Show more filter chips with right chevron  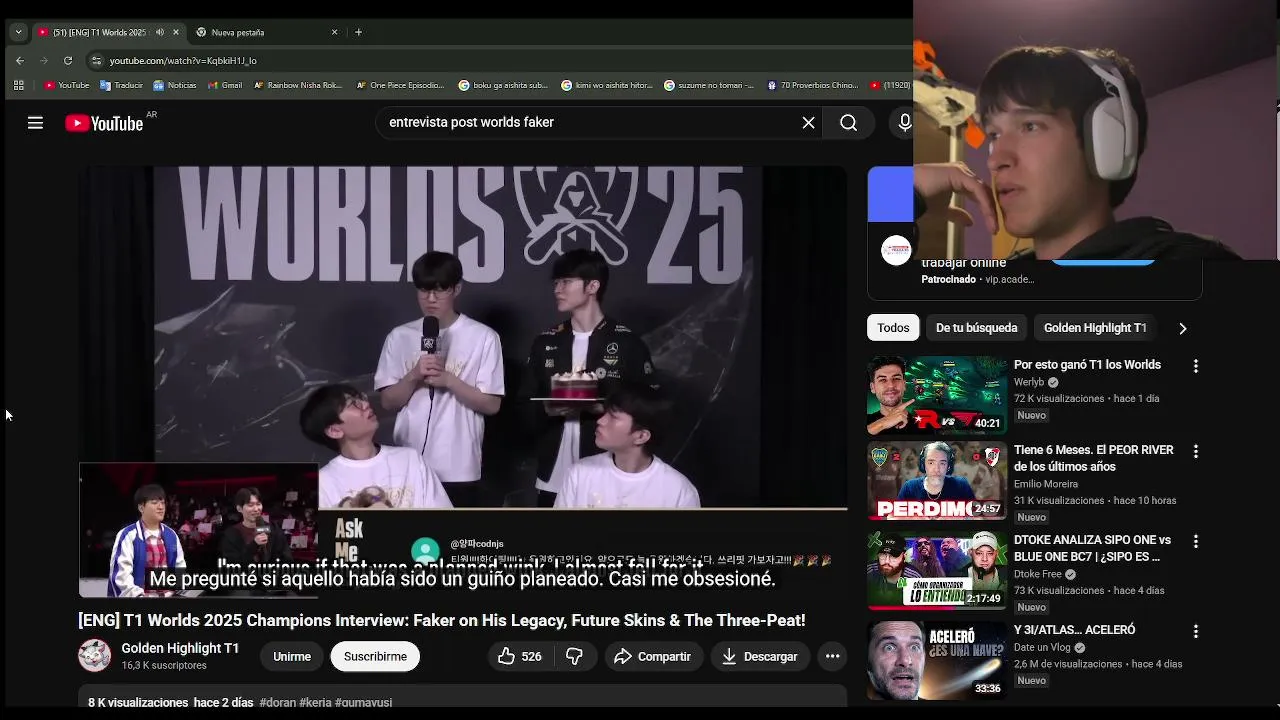1182,328
